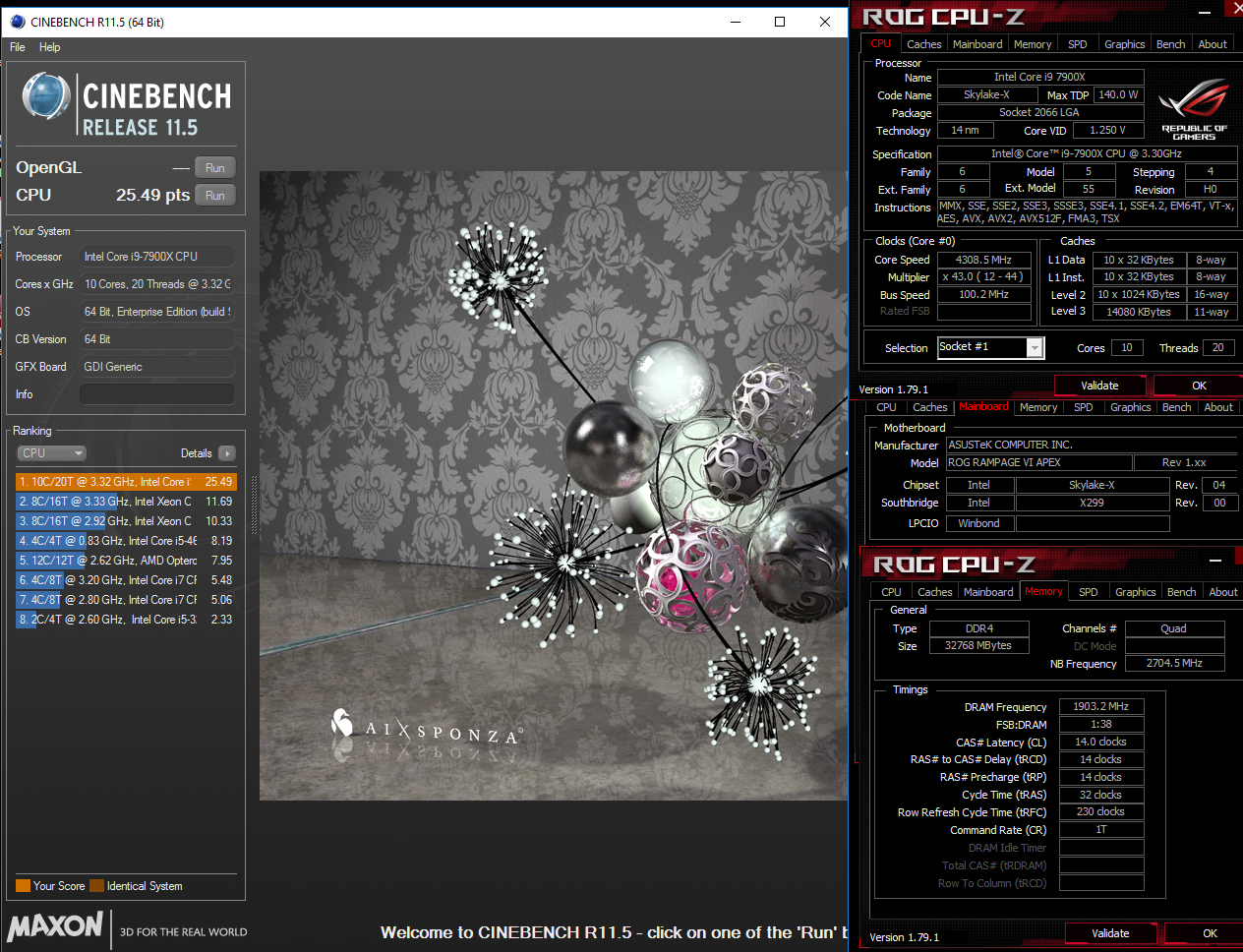Switch to Mainboard tab in top CPU-Z window
Viewport: 1243px width, 952px height.
pos(977,44)
